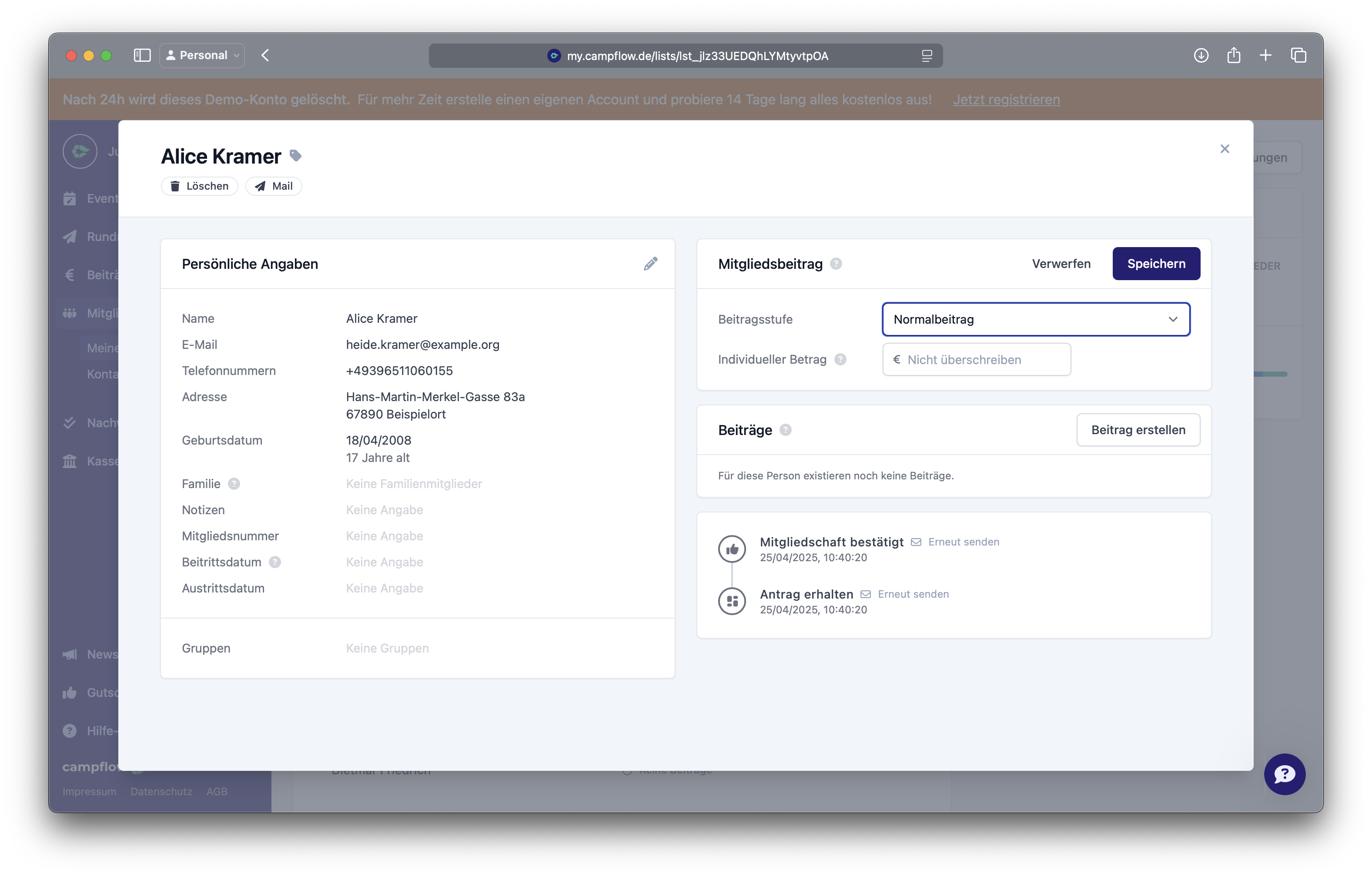The height and width of the screenshot is (877, 1372).
Task: Click the Speichern button
Action: [x=1155, y=264]
